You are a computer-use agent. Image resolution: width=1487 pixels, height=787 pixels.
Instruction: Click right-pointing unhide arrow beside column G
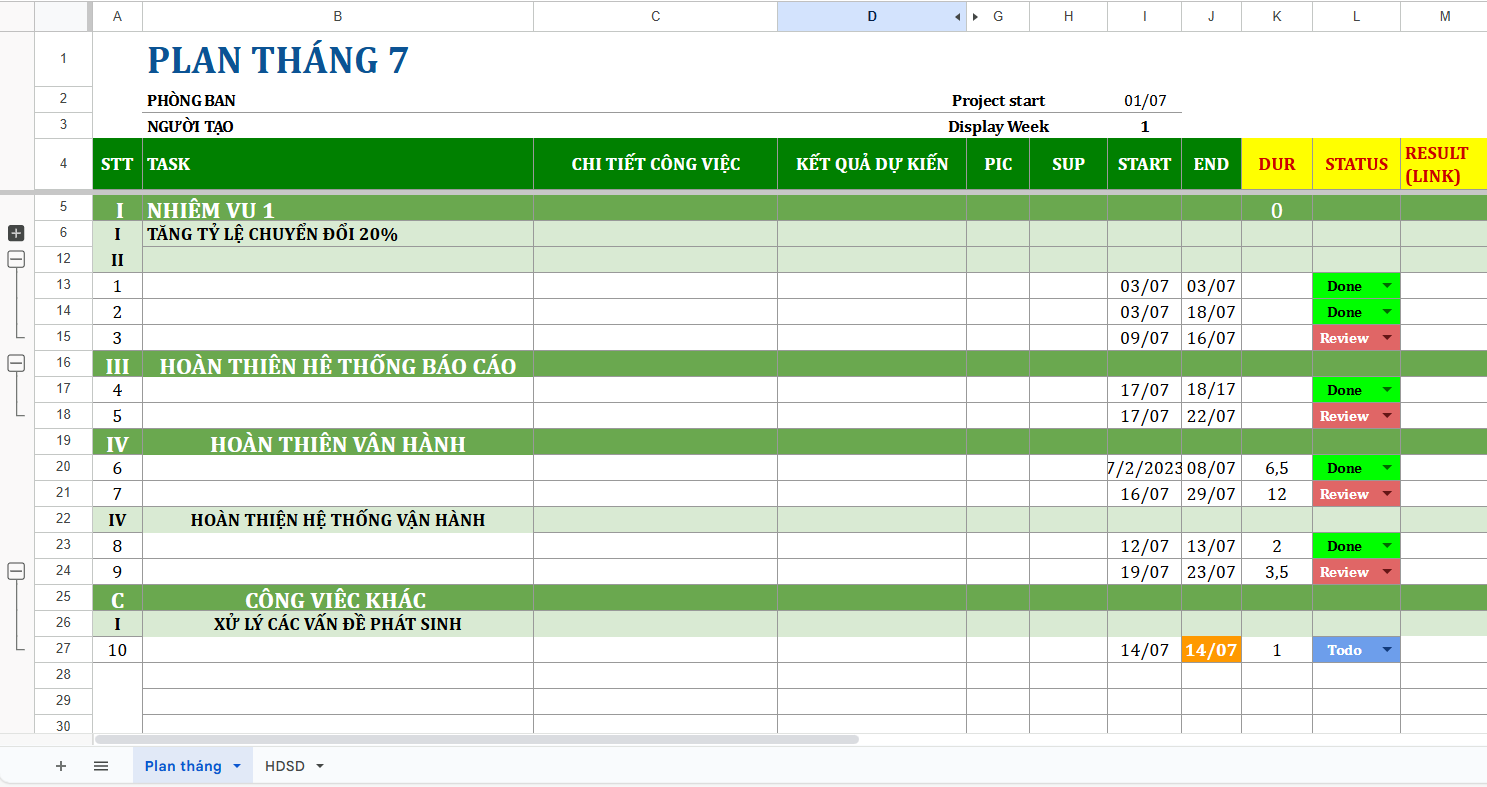(975, 17)
